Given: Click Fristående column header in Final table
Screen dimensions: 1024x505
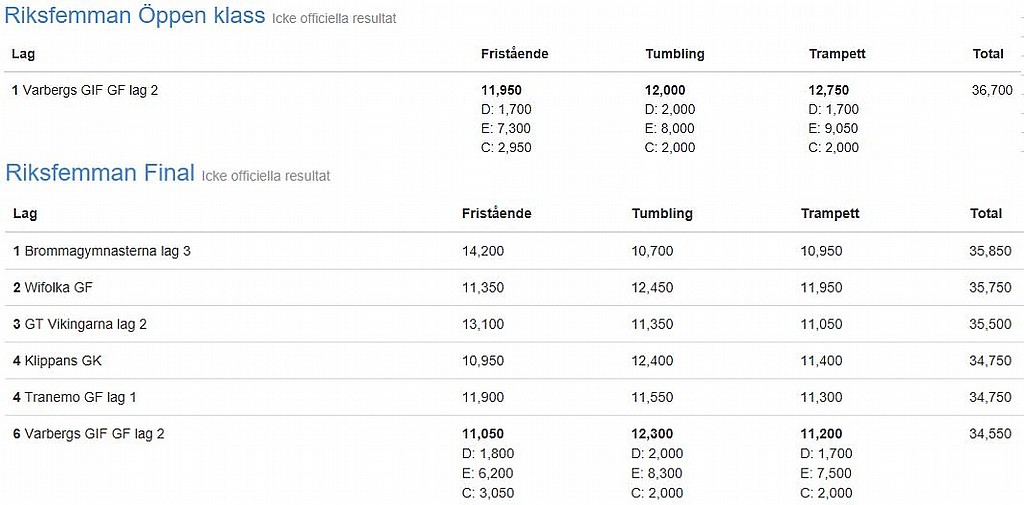Looking at the screenshot, I should (x=496, y=214).
